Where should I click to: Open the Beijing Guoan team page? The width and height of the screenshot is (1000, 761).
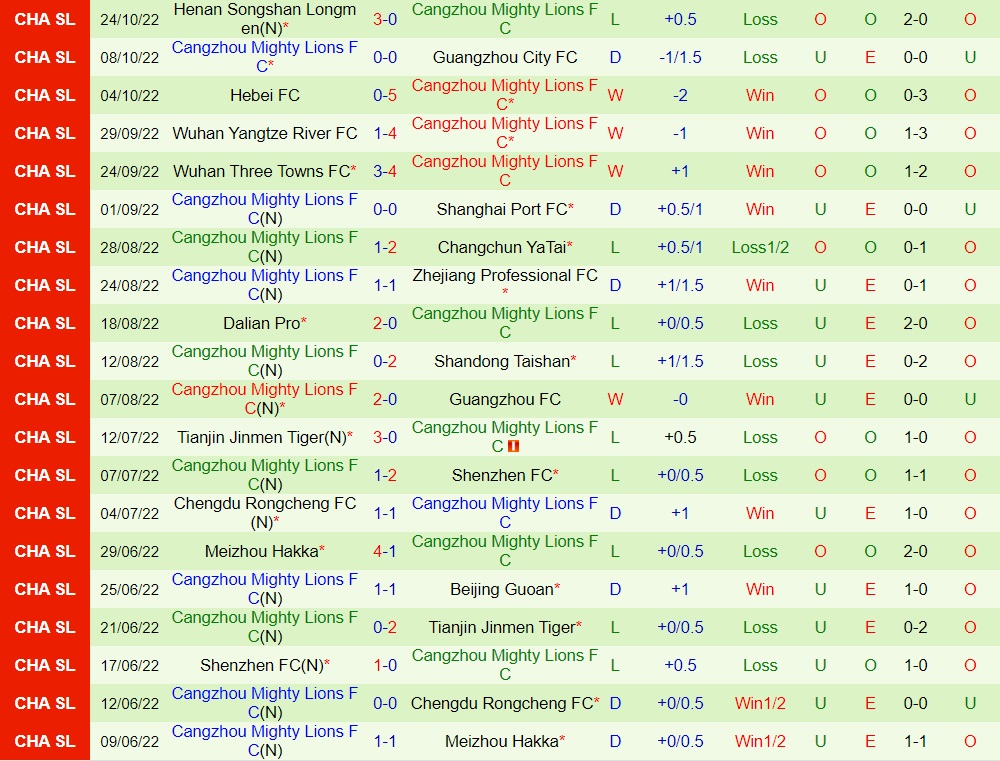coord(503,589)
